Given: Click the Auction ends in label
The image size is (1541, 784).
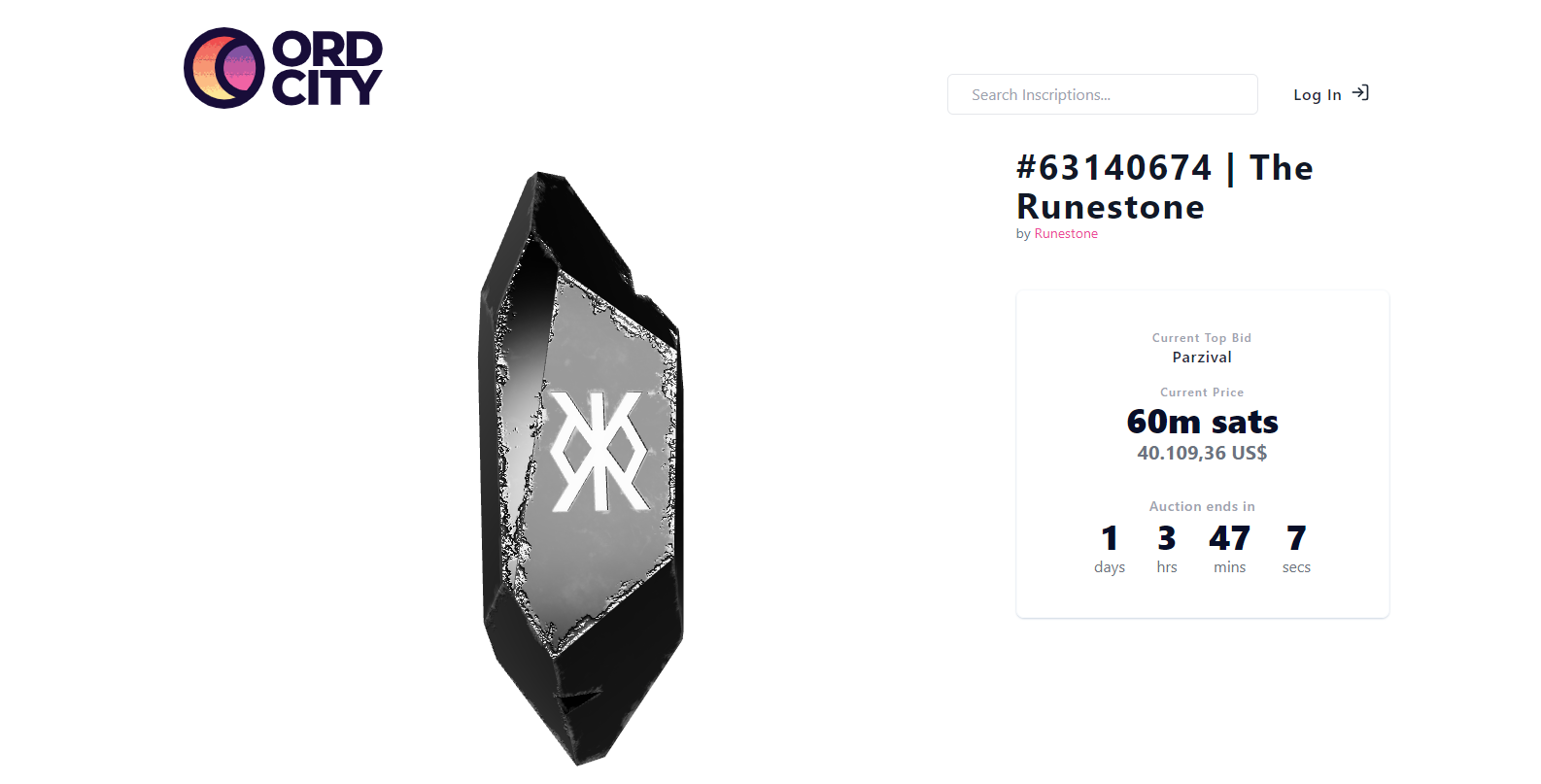Looking at the screenshot, I should click(1202, 506).
